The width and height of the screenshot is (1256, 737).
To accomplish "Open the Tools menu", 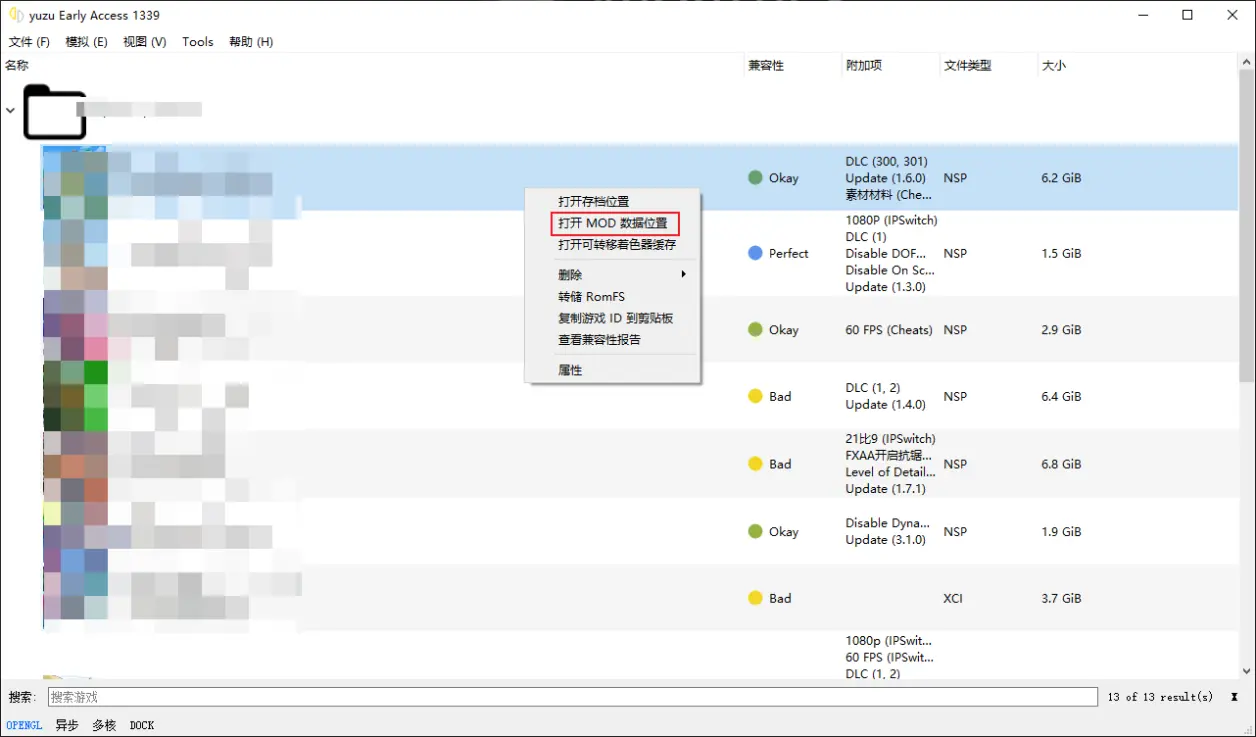I will coord(197,41).
